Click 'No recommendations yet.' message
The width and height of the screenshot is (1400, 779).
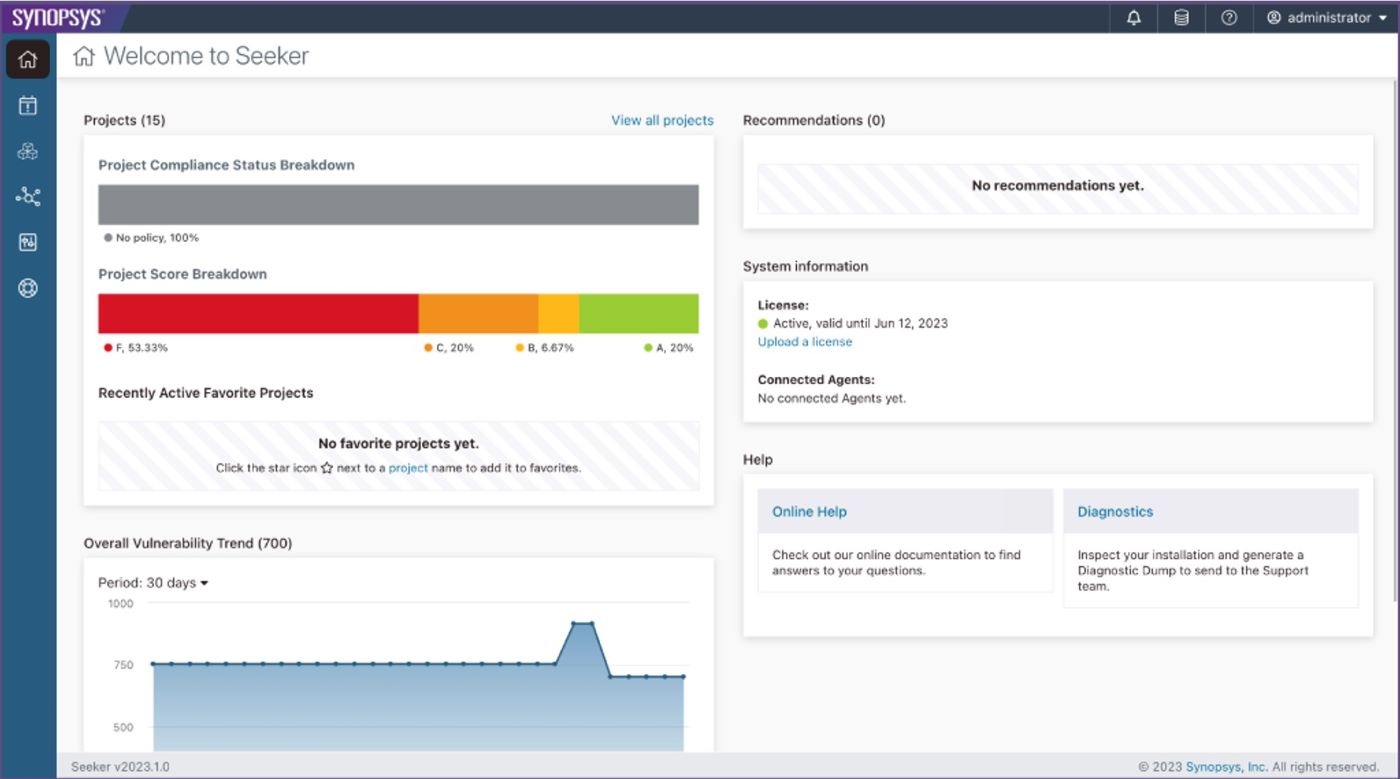[x=1058, y=186]
